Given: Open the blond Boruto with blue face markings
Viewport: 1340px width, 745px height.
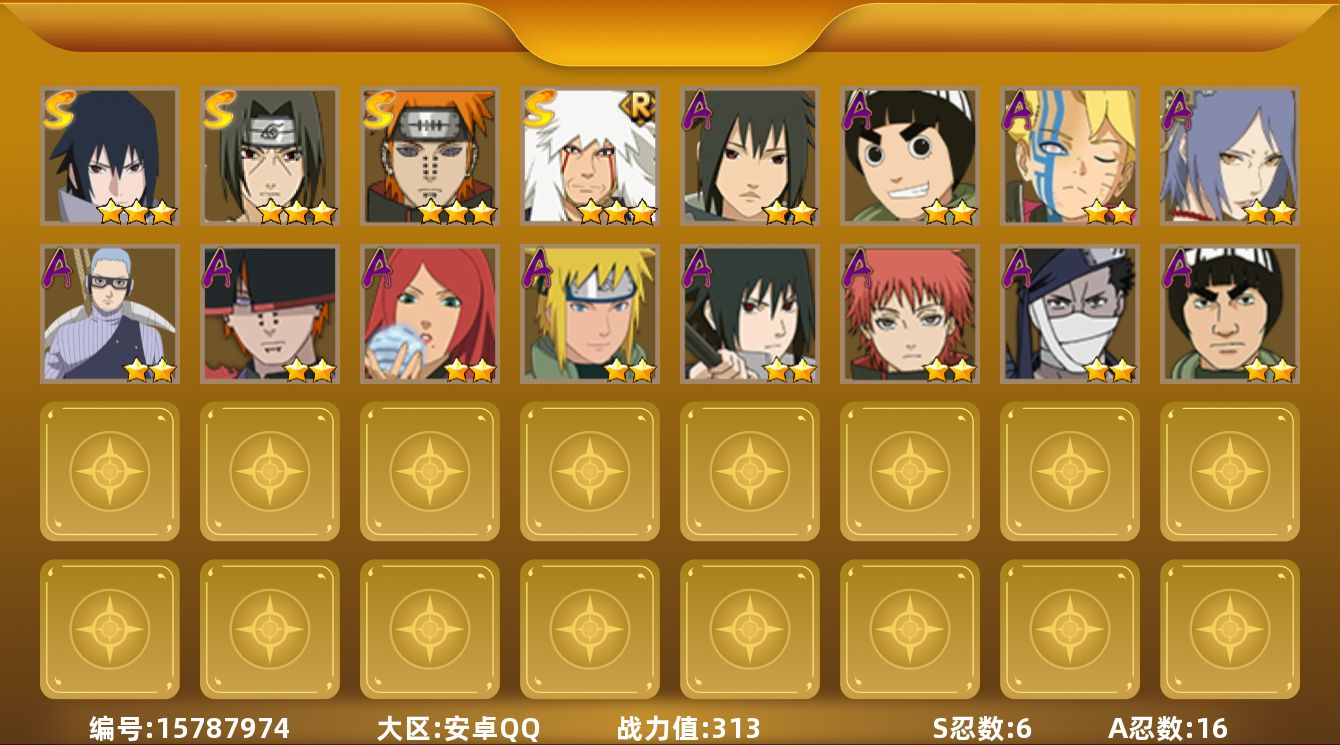Looking at the screenshot, I should coord(1070,156).
